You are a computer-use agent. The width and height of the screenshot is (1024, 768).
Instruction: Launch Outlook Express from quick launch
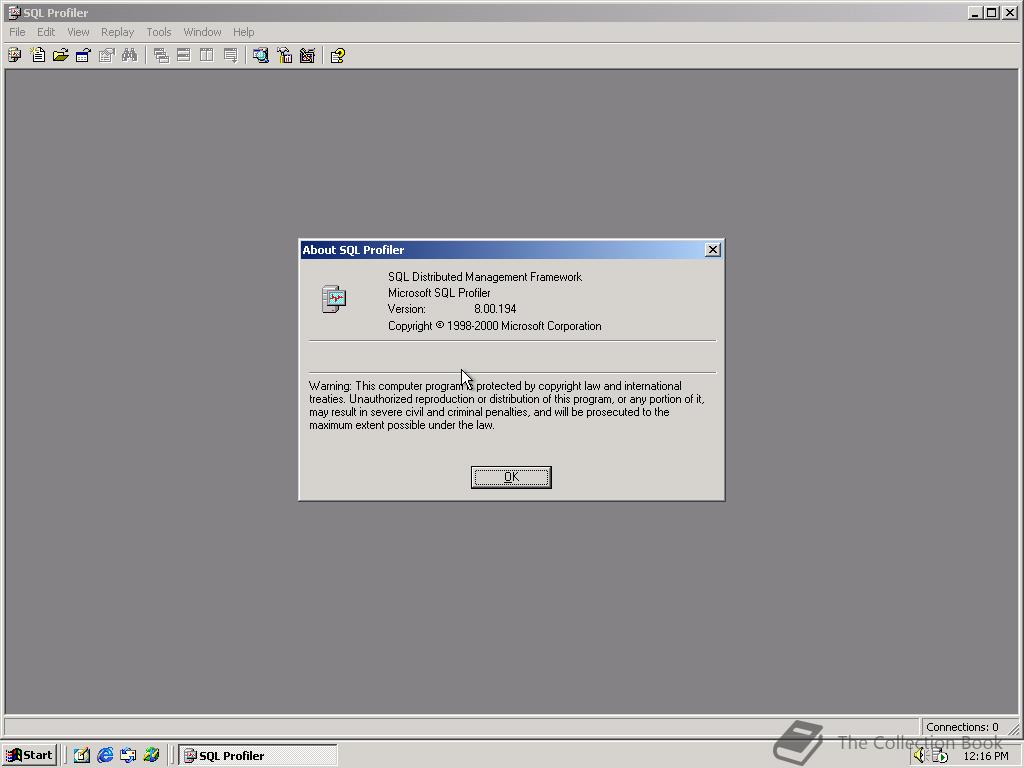[x=128, y=755]
